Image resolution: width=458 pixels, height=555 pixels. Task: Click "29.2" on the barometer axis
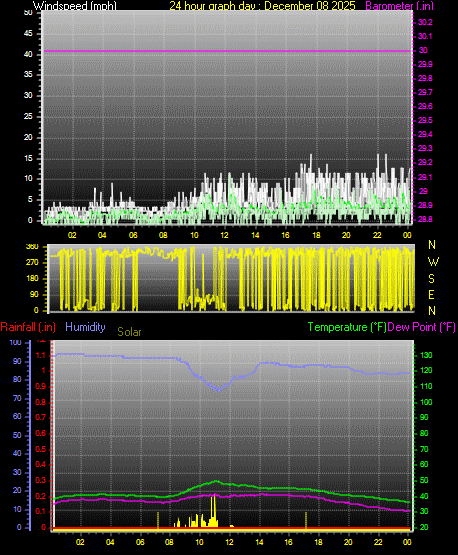point(425,162)
